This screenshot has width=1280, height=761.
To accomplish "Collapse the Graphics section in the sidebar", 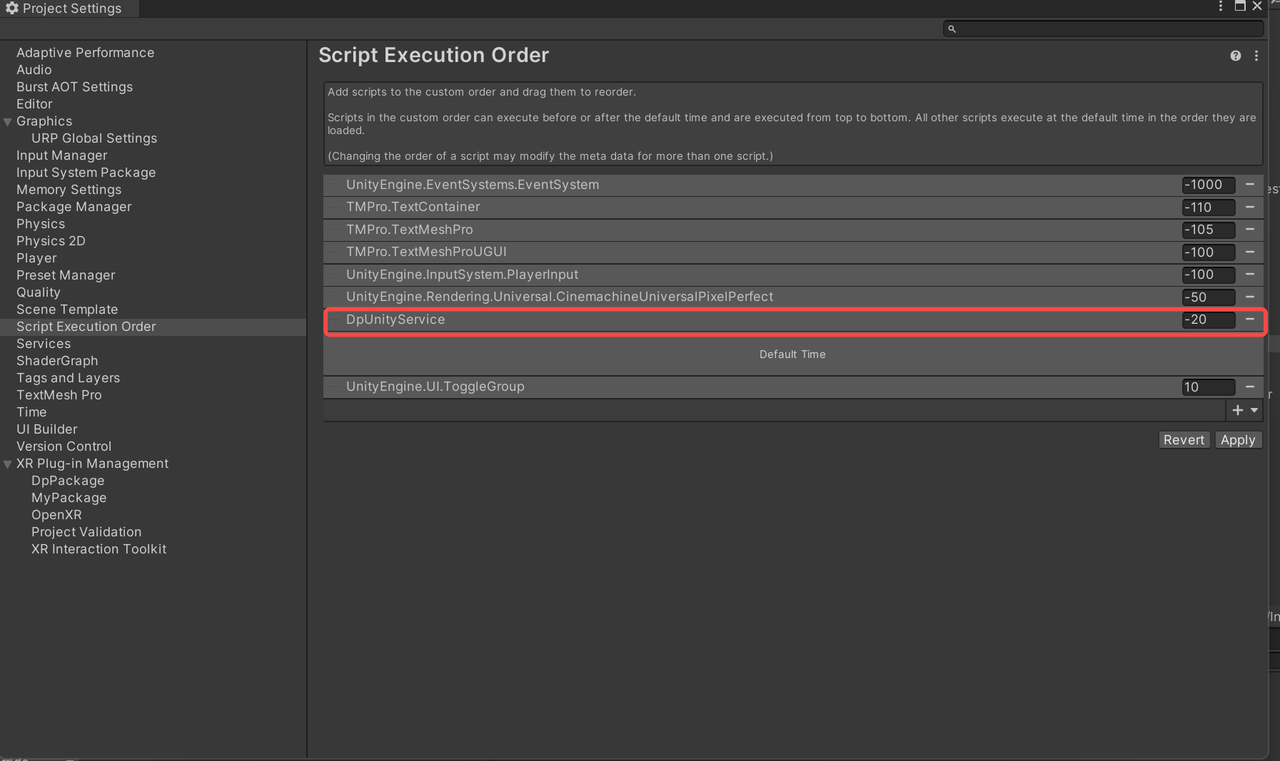I will [7, 120].
